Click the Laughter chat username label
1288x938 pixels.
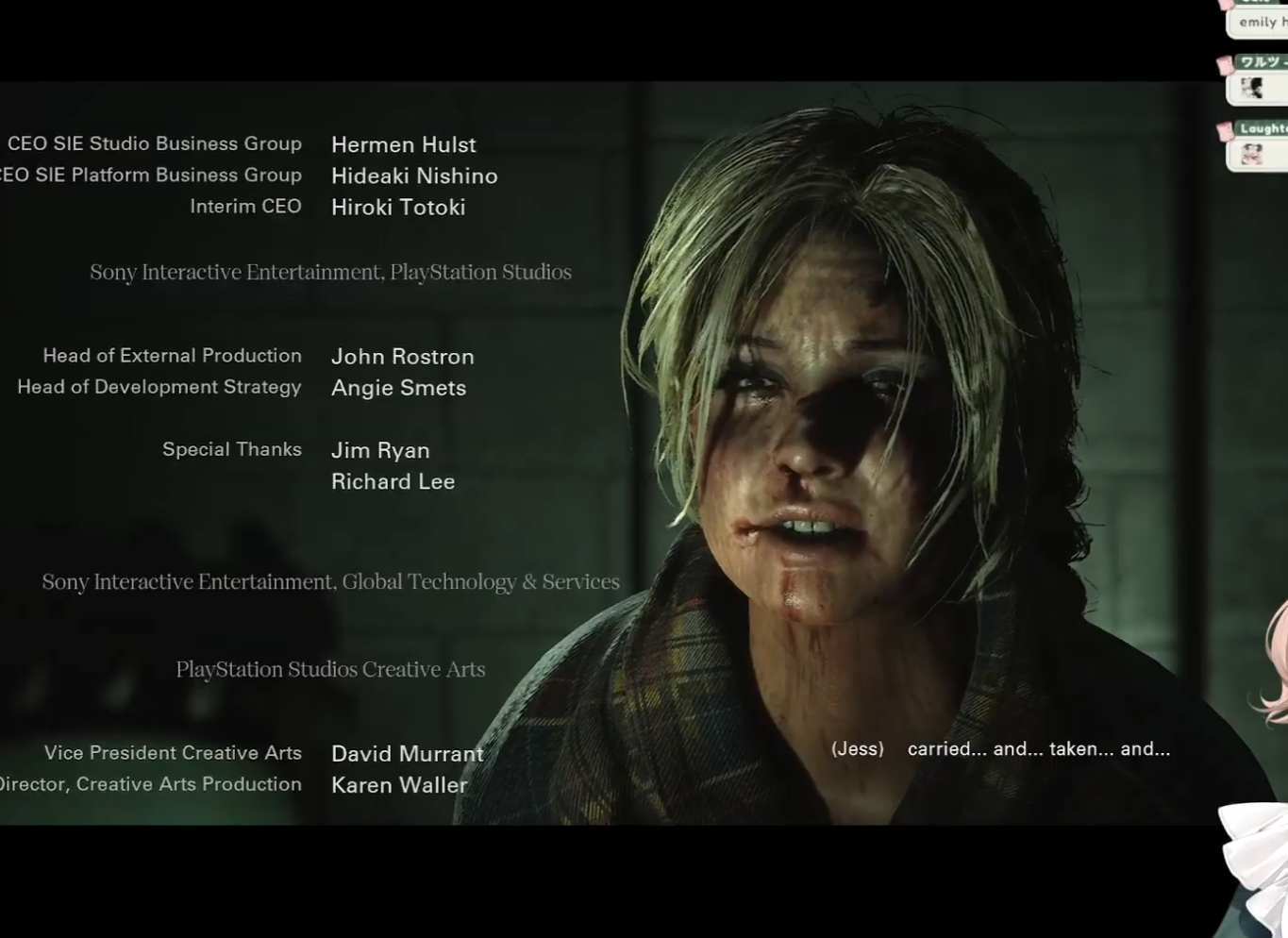(1263, 128)
